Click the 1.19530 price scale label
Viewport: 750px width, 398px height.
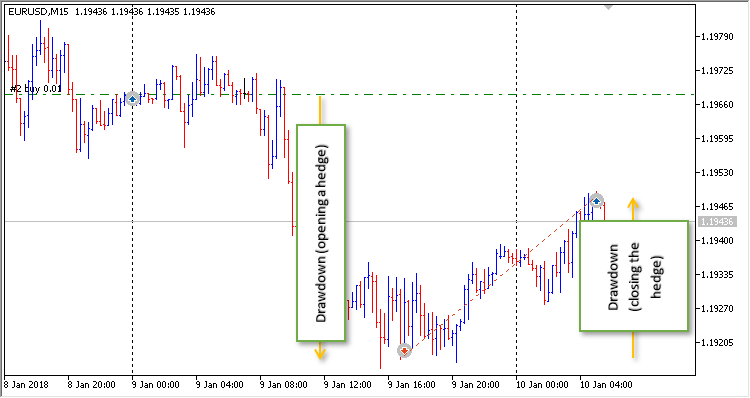717,173
